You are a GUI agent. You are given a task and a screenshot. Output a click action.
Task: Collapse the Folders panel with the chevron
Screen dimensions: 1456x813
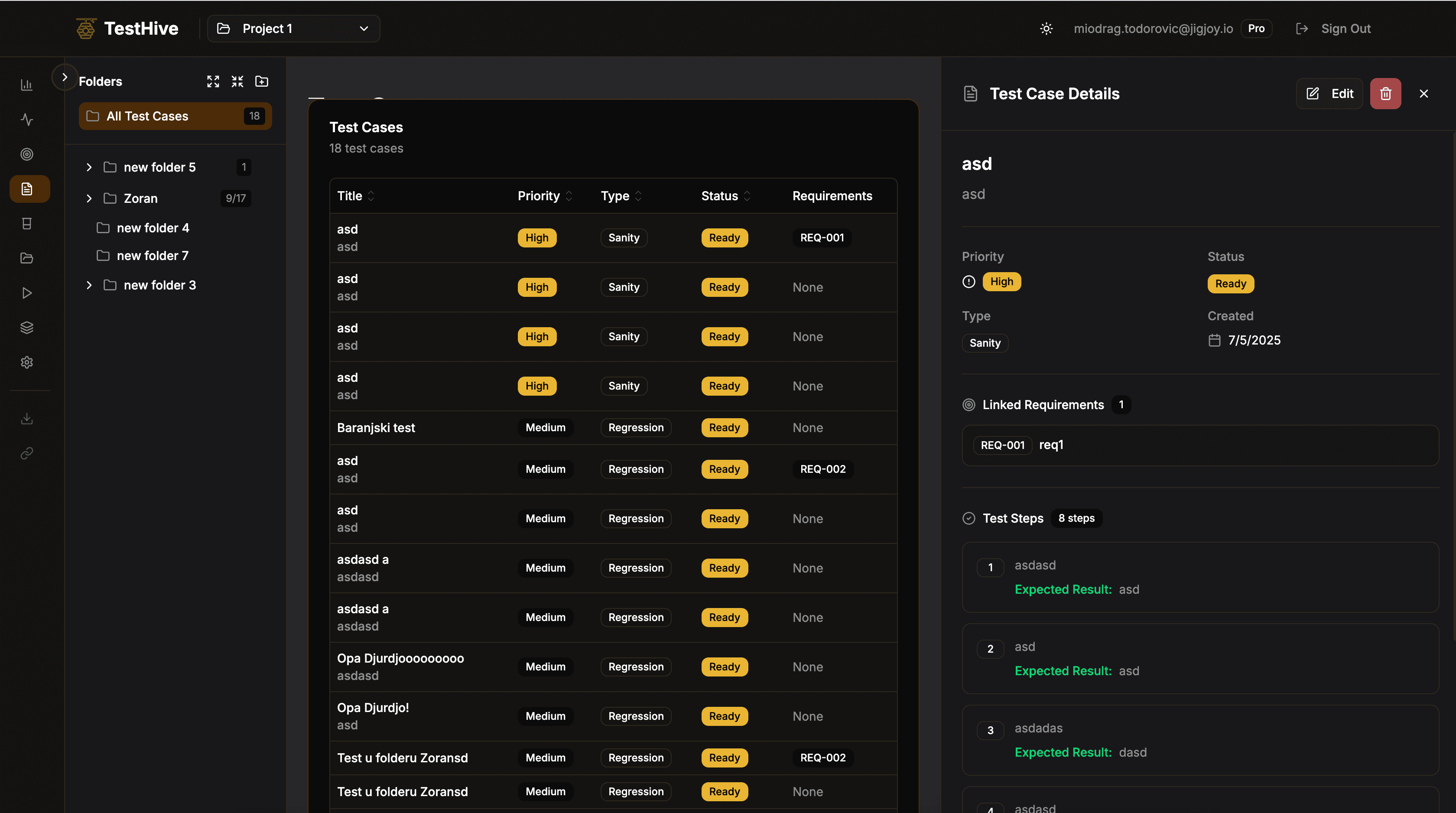click(65, 77)
